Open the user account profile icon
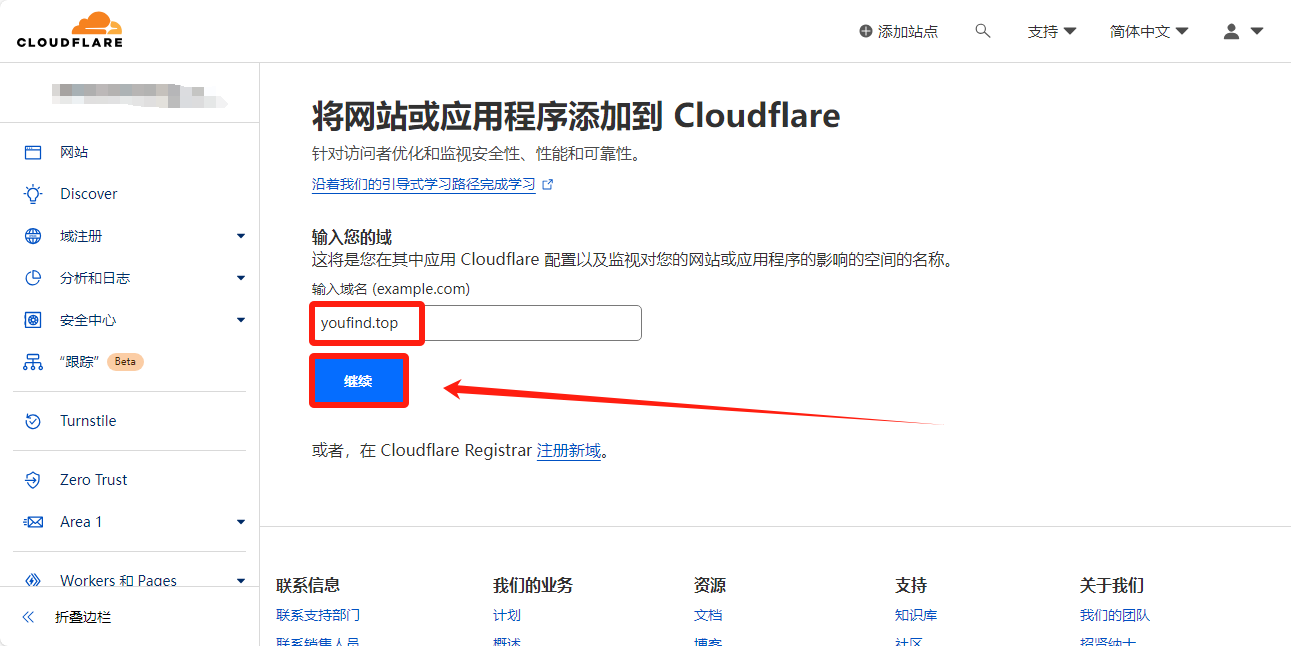The height and width of the screenshot is (646, 1291). 1232,31
